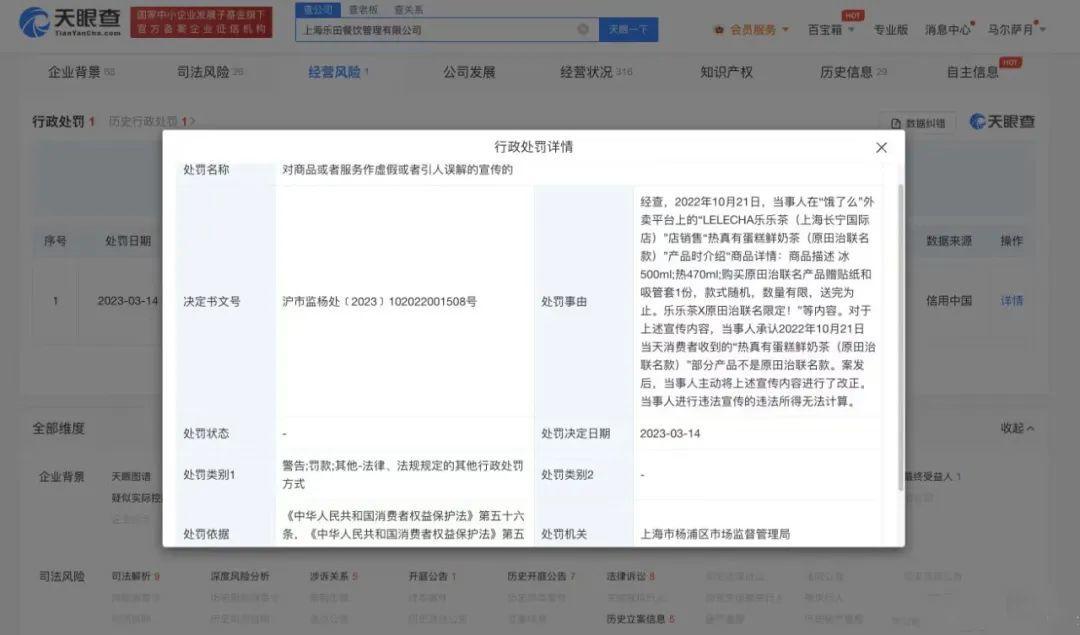Open the 会员服务 dropdown
Viewport: 1080px width, 635px height.
[752, 30]
